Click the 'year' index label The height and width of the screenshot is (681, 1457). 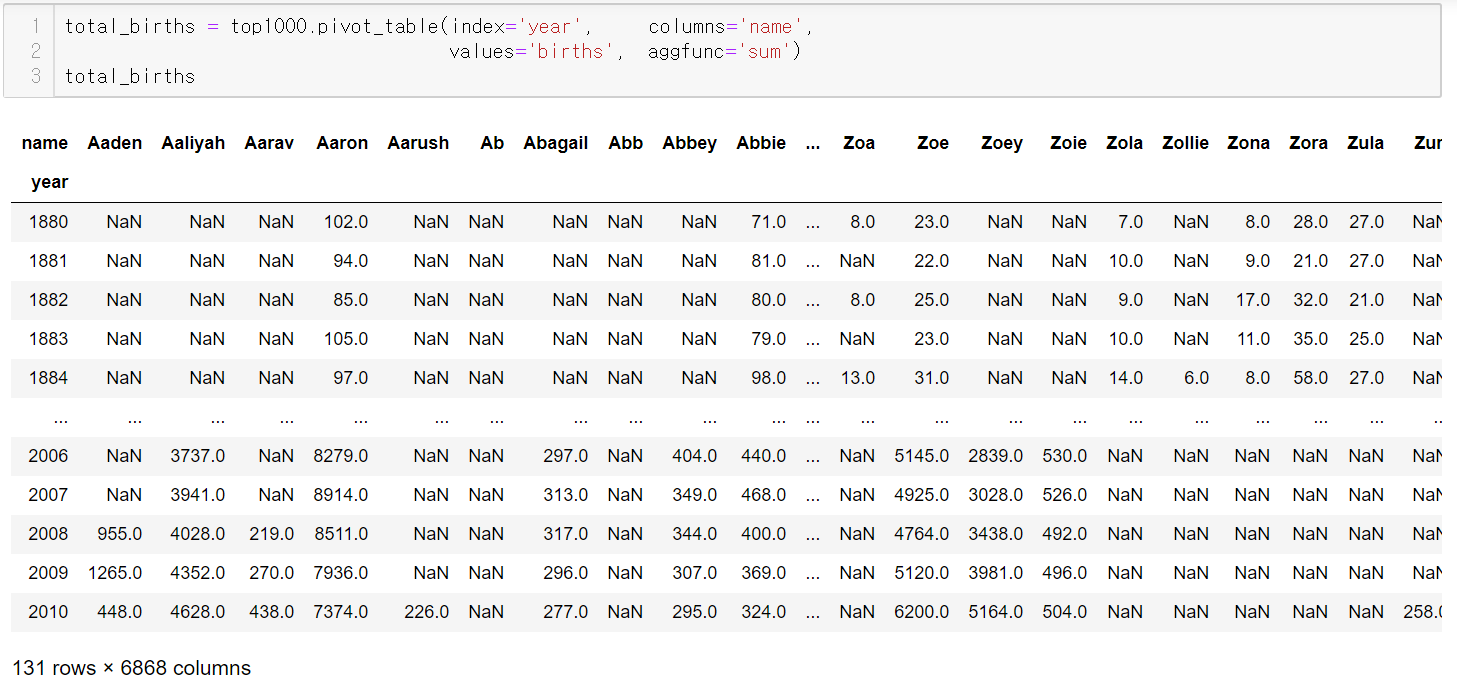(49, 182)
